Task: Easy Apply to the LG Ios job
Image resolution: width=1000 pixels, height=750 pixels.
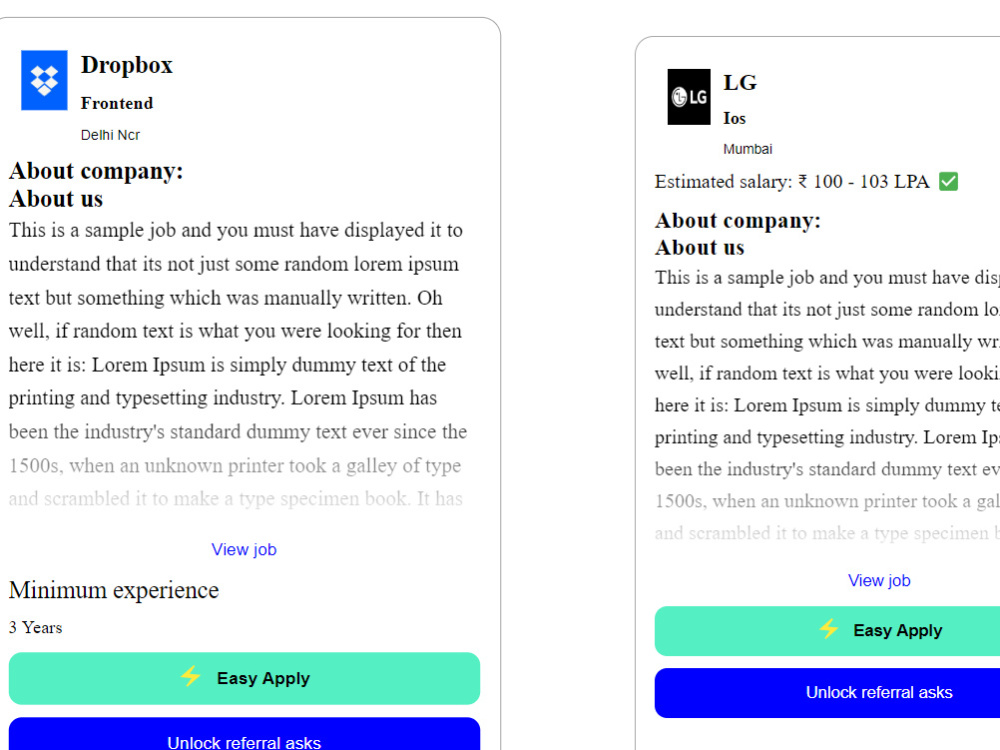Action: (827, 631)
